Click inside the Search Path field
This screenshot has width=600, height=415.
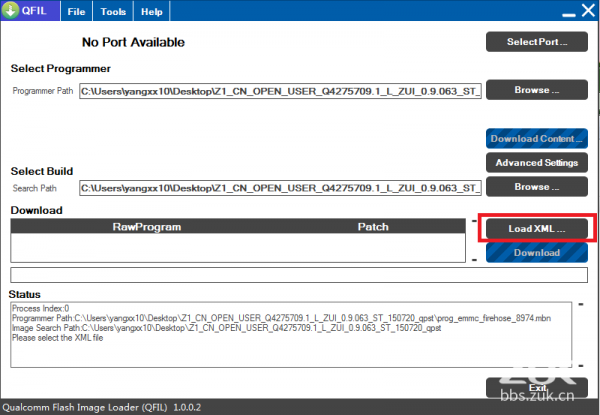pos(280,188)
